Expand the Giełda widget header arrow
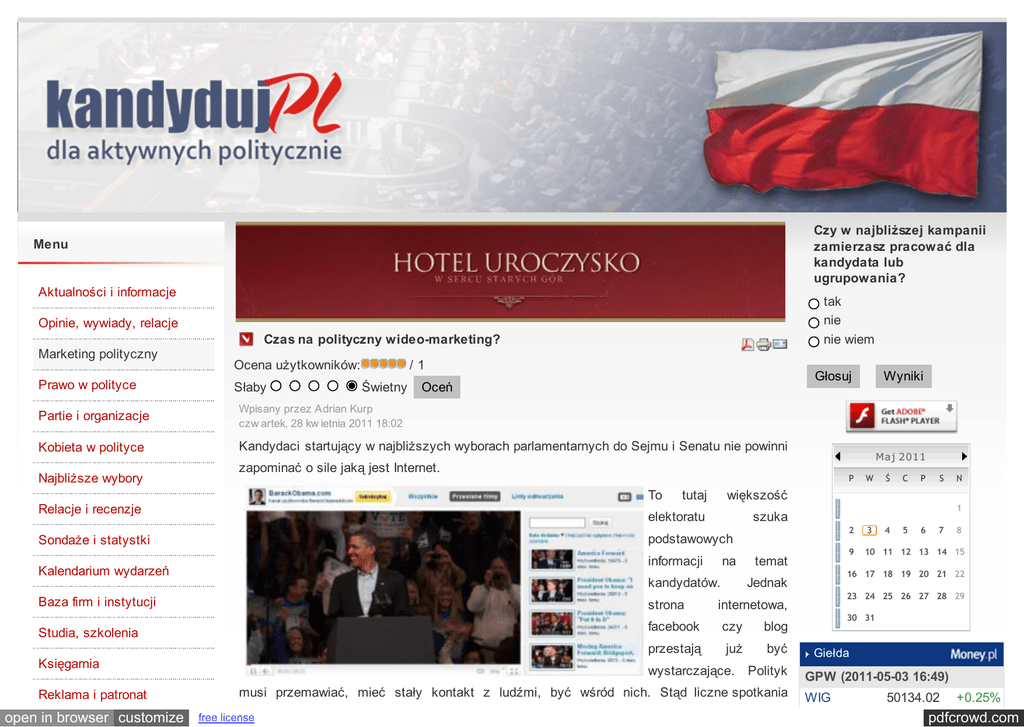Viewport: 1024px width, 727px height. click(807, 654)
